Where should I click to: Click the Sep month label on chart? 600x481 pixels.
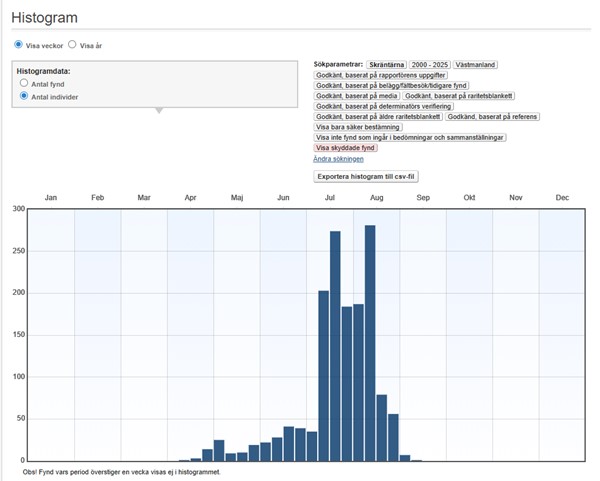point(423,198)
